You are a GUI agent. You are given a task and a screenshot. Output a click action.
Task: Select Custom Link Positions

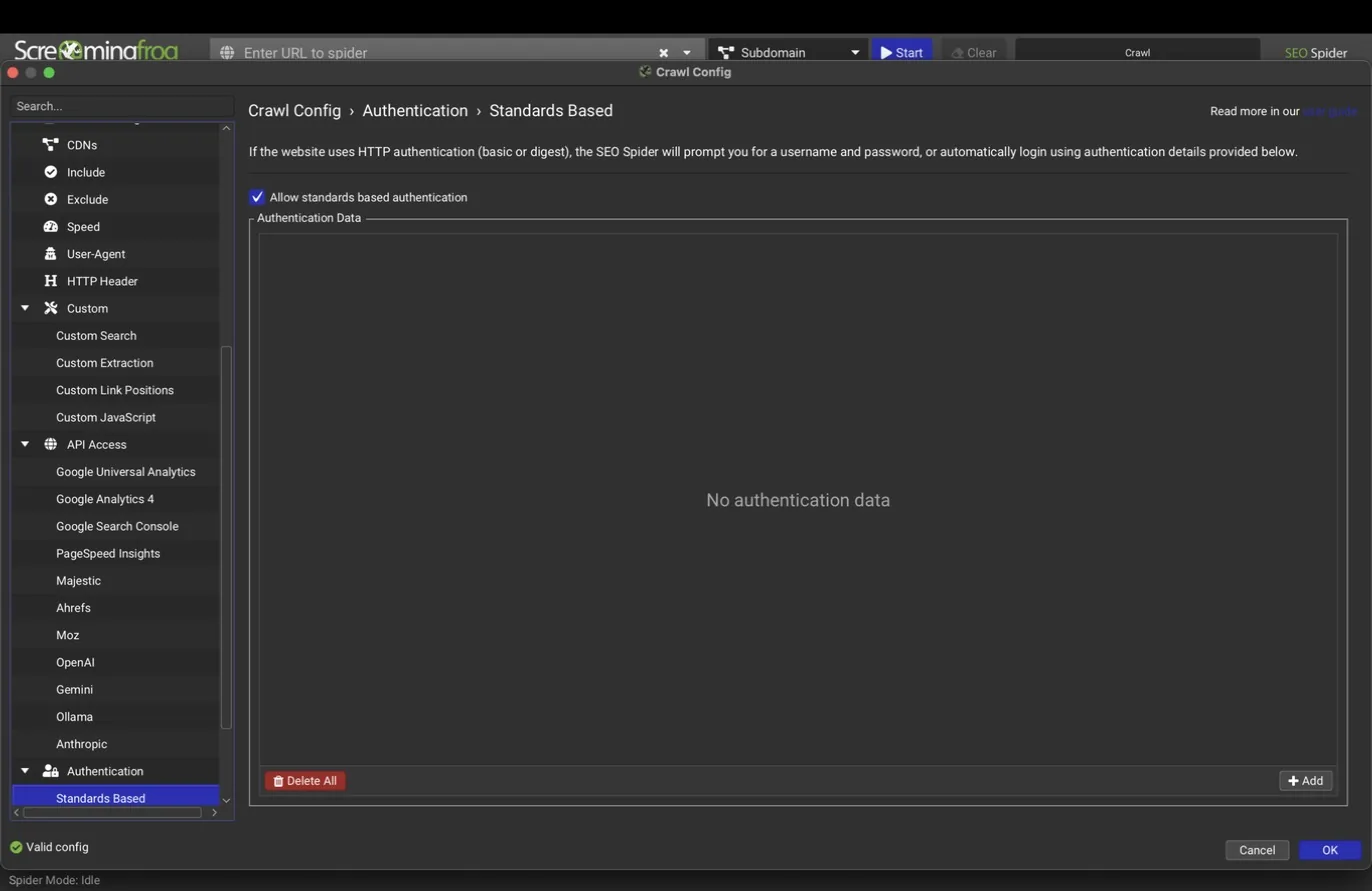115,390
